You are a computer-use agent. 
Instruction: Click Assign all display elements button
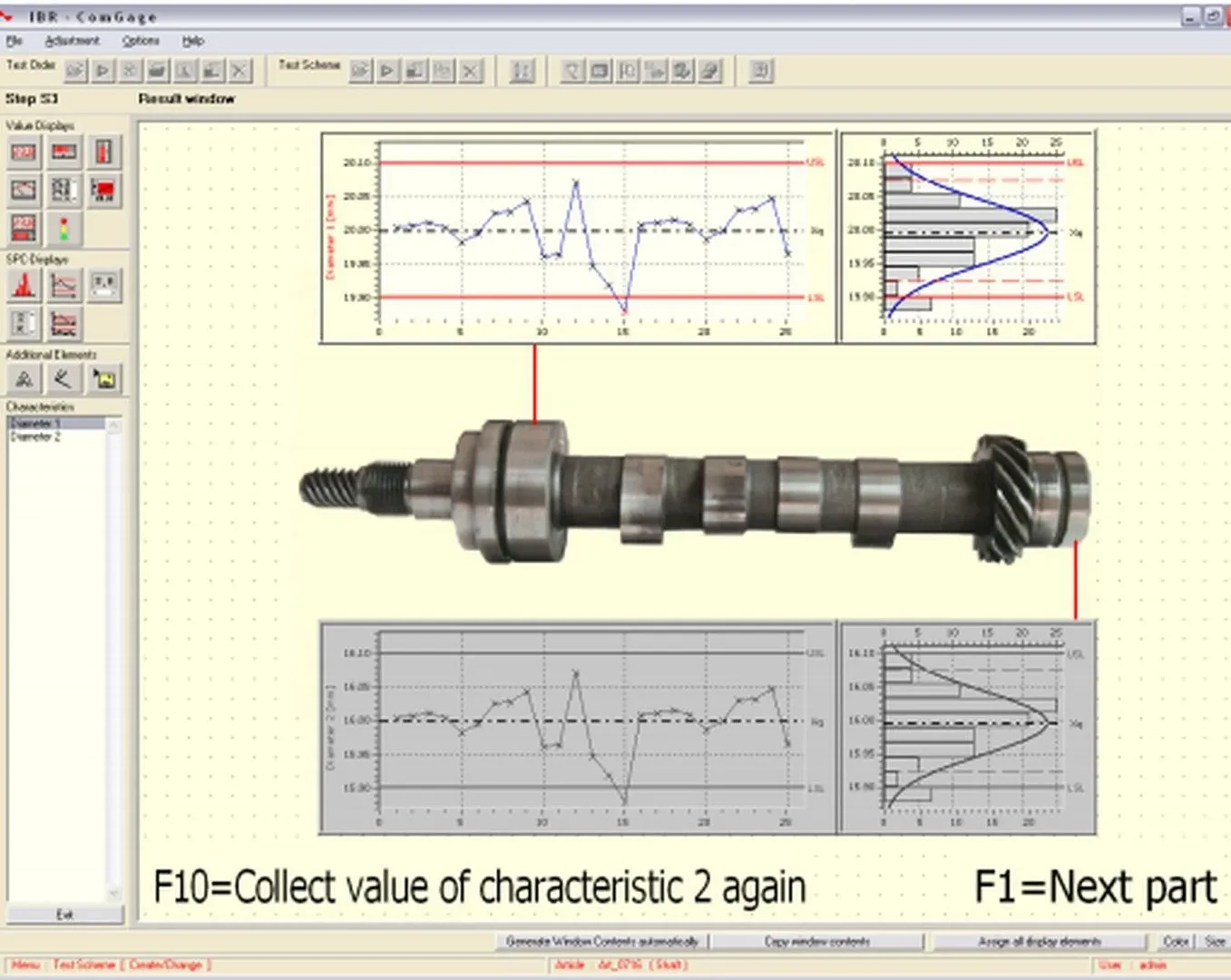point(1039,942)
